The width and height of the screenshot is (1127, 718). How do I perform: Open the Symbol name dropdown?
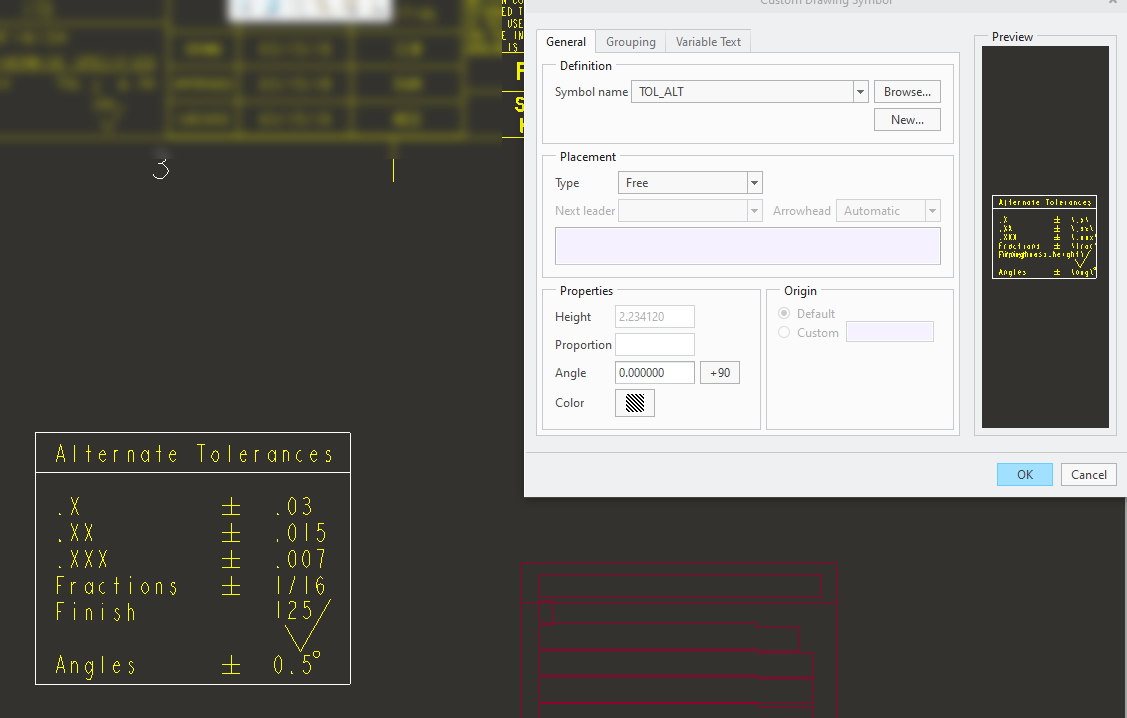click(859, 91)
